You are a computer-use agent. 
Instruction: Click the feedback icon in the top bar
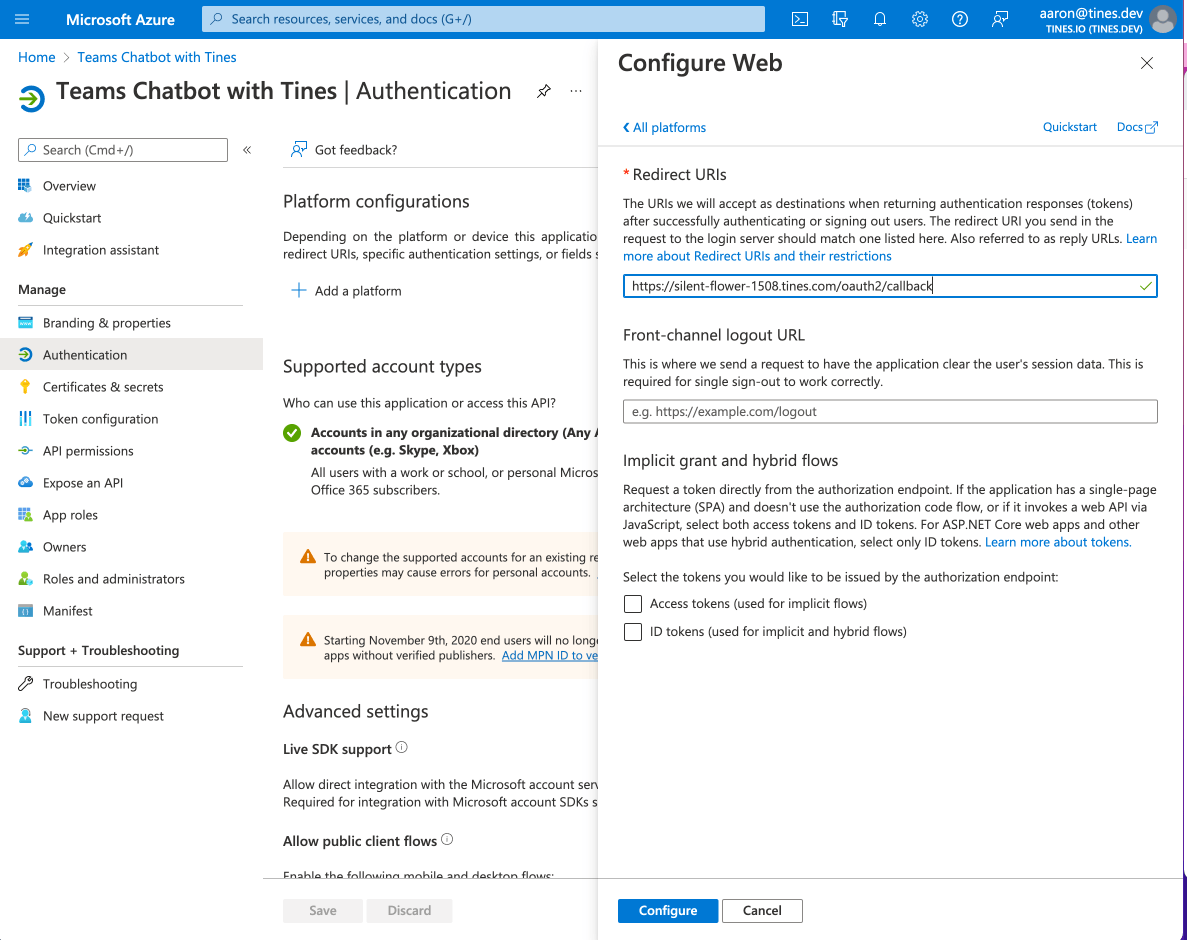[x=999, y=19]
